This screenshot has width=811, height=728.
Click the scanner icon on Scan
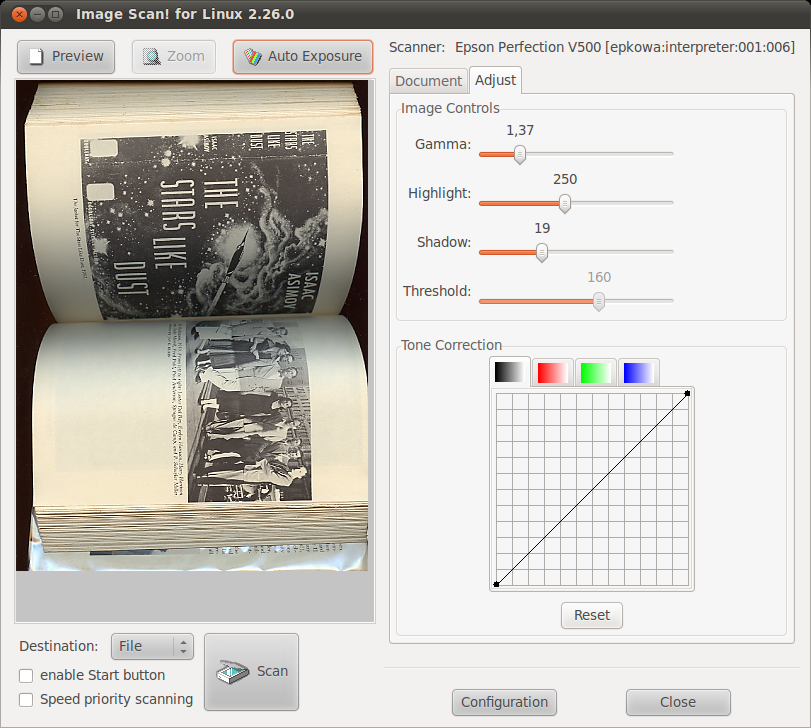pyautogui.click(x=232, y=672)
